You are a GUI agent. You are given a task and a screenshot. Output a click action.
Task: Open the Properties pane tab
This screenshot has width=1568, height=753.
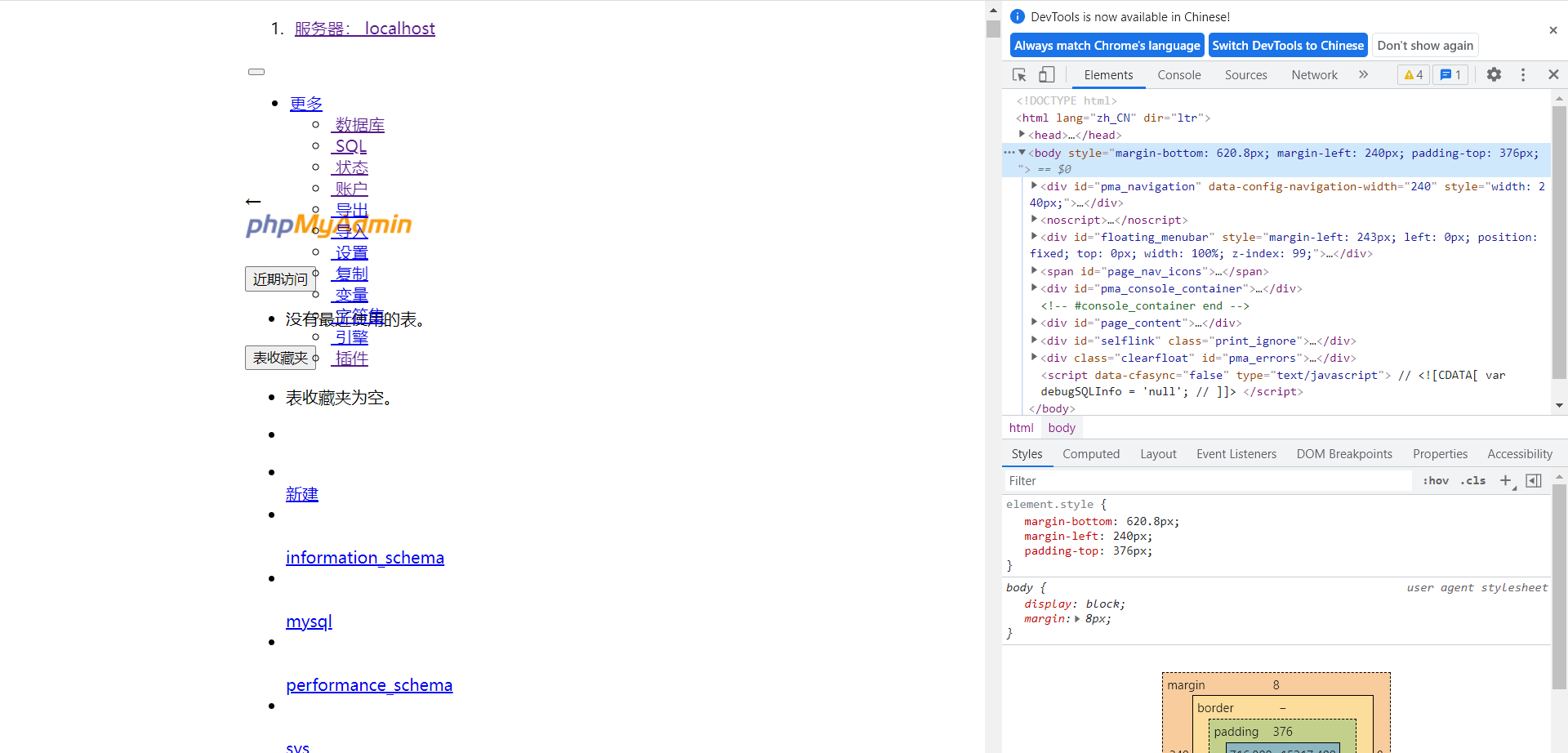1440,454
